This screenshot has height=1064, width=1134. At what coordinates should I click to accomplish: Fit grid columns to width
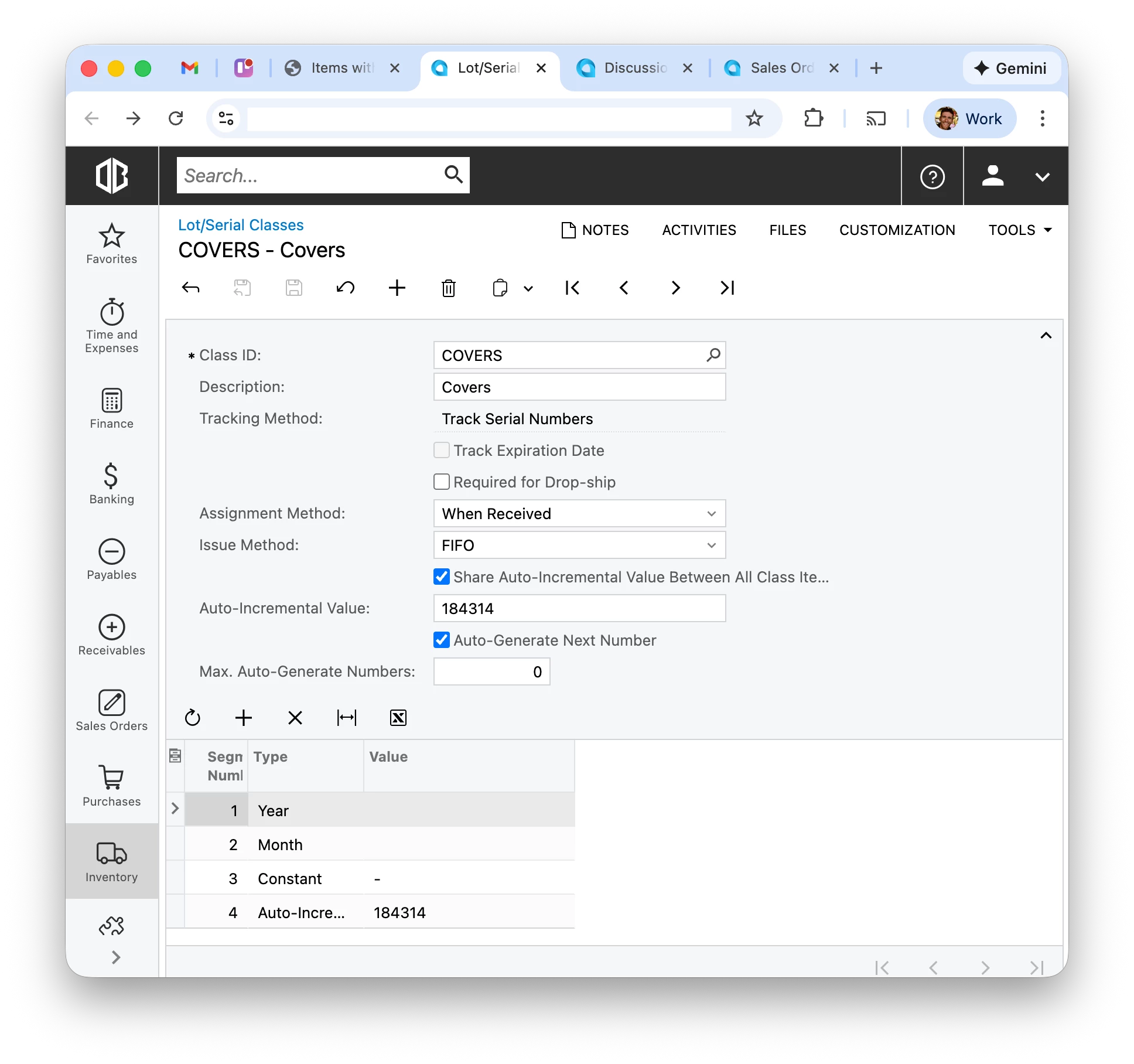coord(346,718)
